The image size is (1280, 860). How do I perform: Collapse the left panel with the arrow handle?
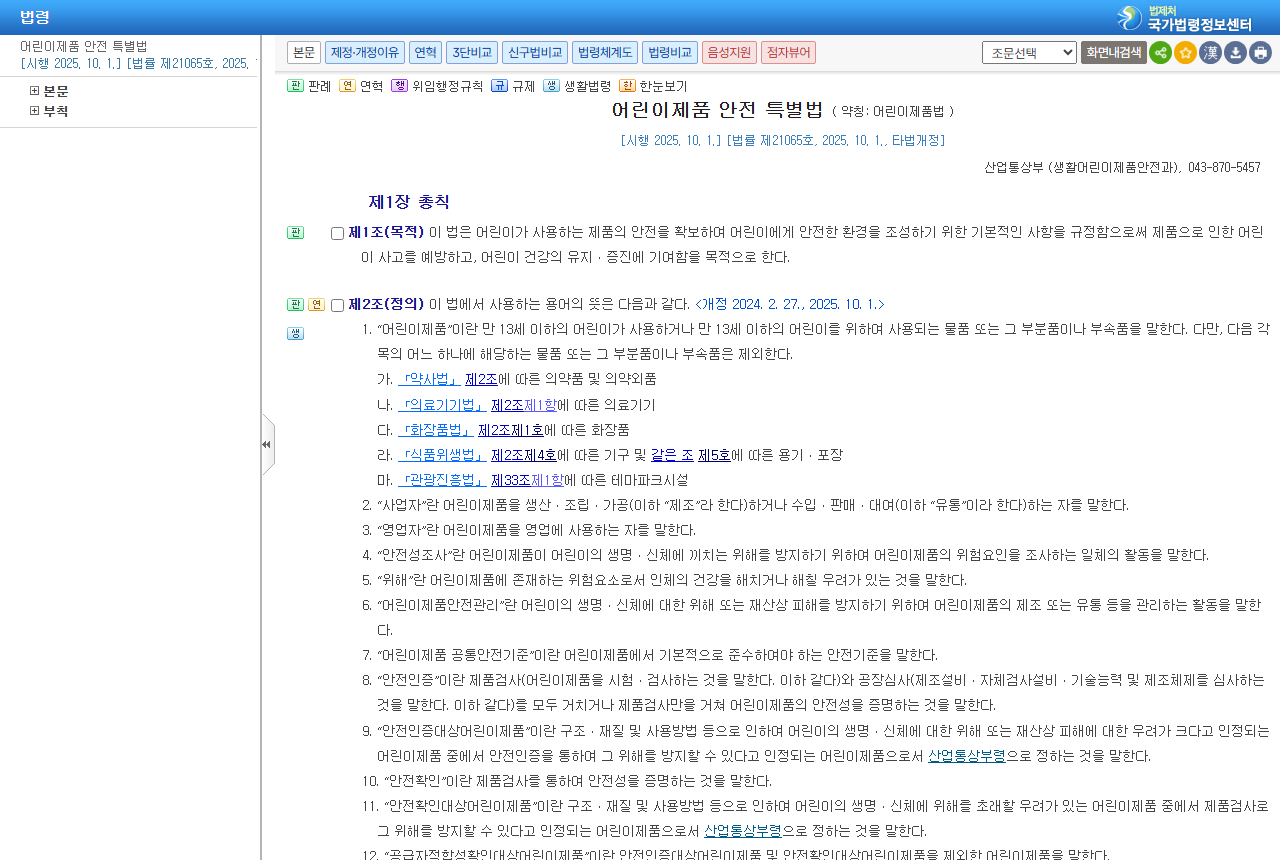tap(267, 444)
